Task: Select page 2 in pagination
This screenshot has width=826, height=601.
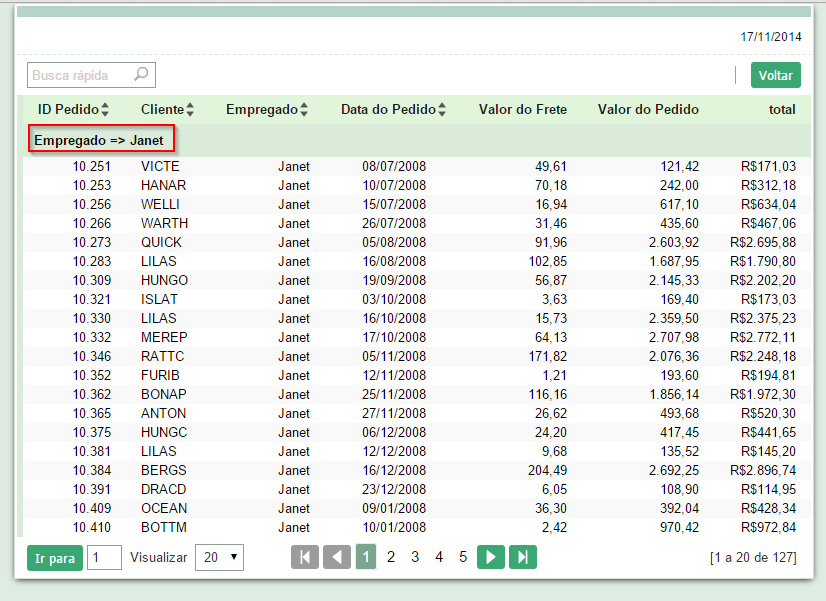Action: pyautogui.click(x=391, y=557)
